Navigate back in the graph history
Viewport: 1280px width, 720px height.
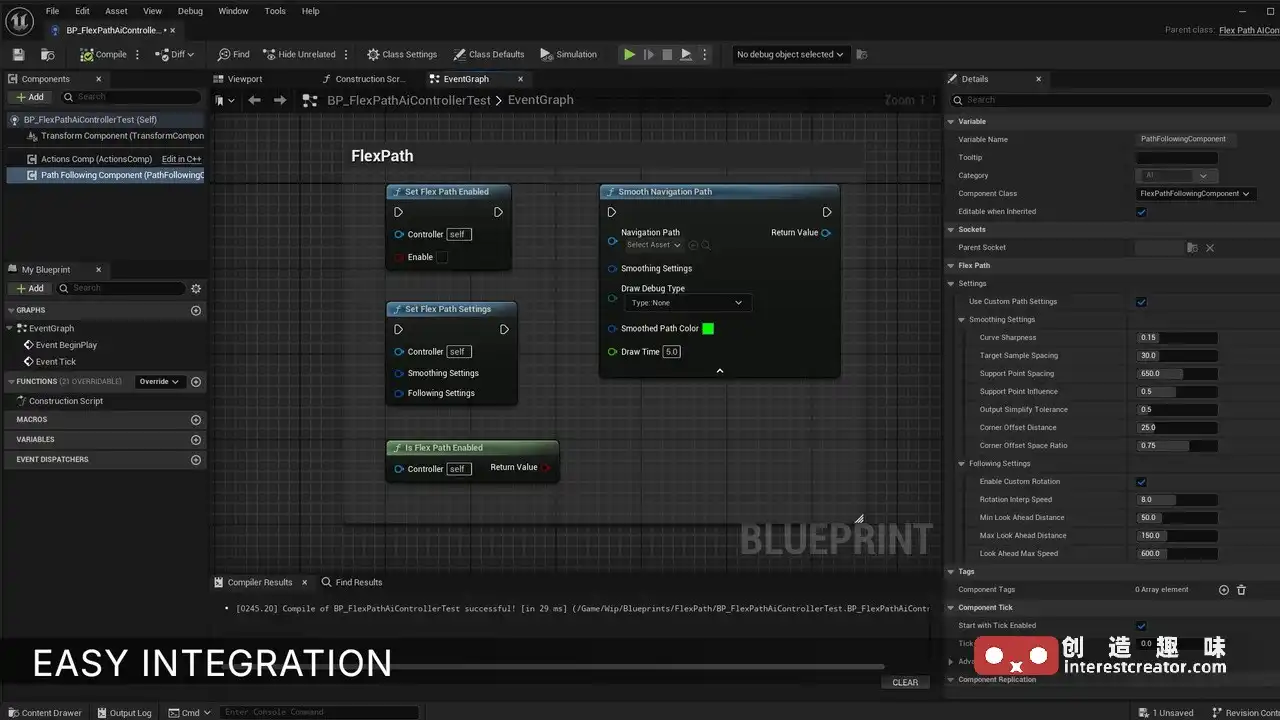point(254,100)
